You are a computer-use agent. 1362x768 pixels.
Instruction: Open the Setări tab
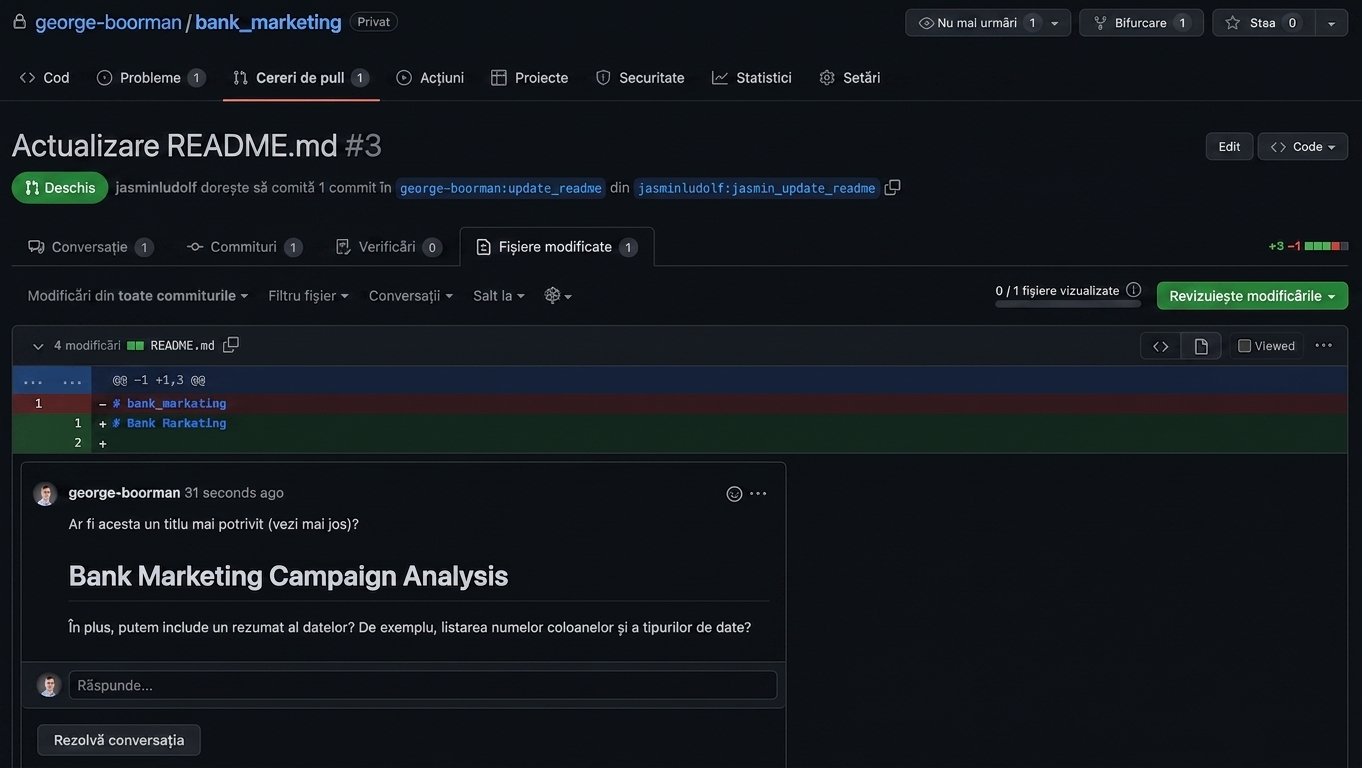850,78
